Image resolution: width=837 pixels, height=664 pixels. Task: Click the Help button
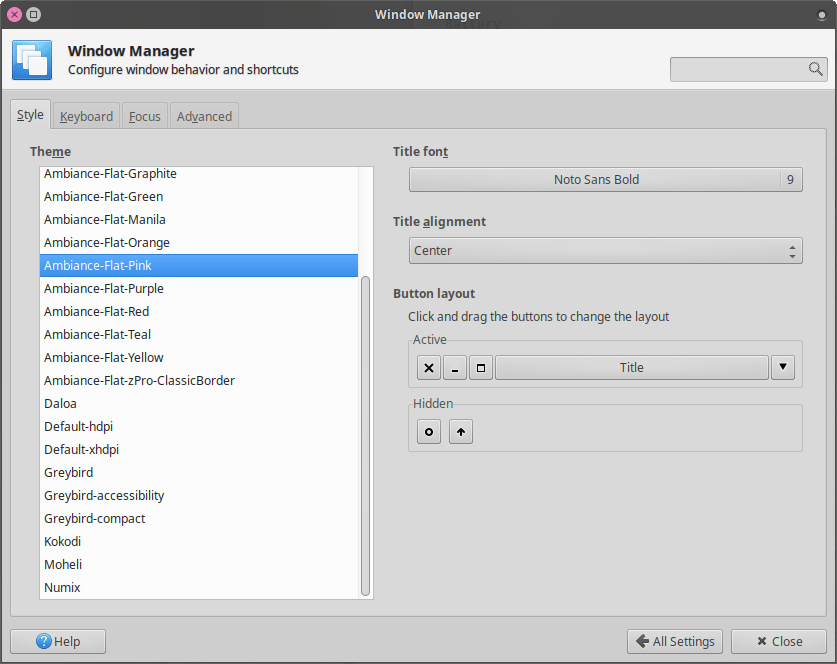[58, 641]
